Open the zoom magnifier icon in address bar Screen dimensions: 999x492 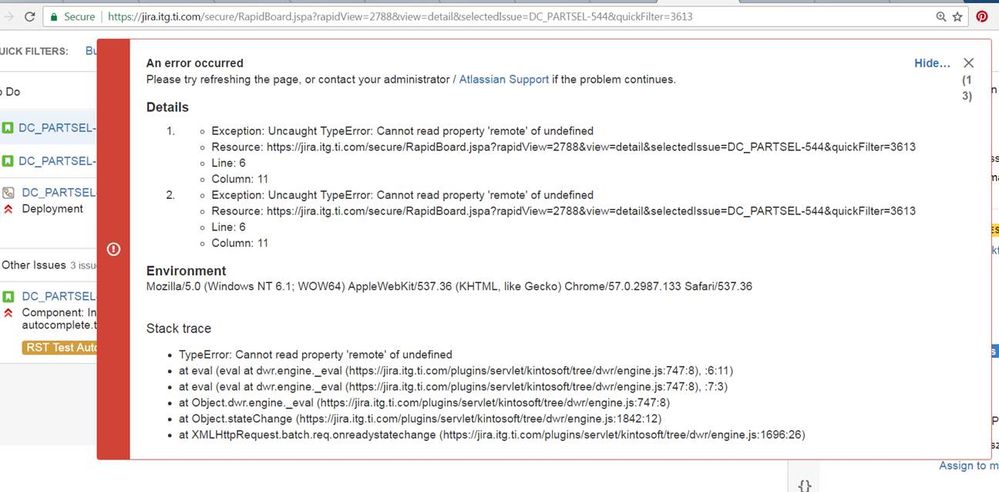tap(941, 17)
